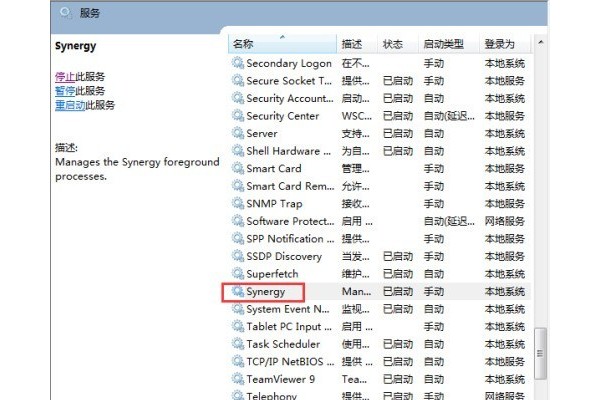Click the gear icon beside Security Center
This screenshot has height=400, width=600.
(238, 116)
